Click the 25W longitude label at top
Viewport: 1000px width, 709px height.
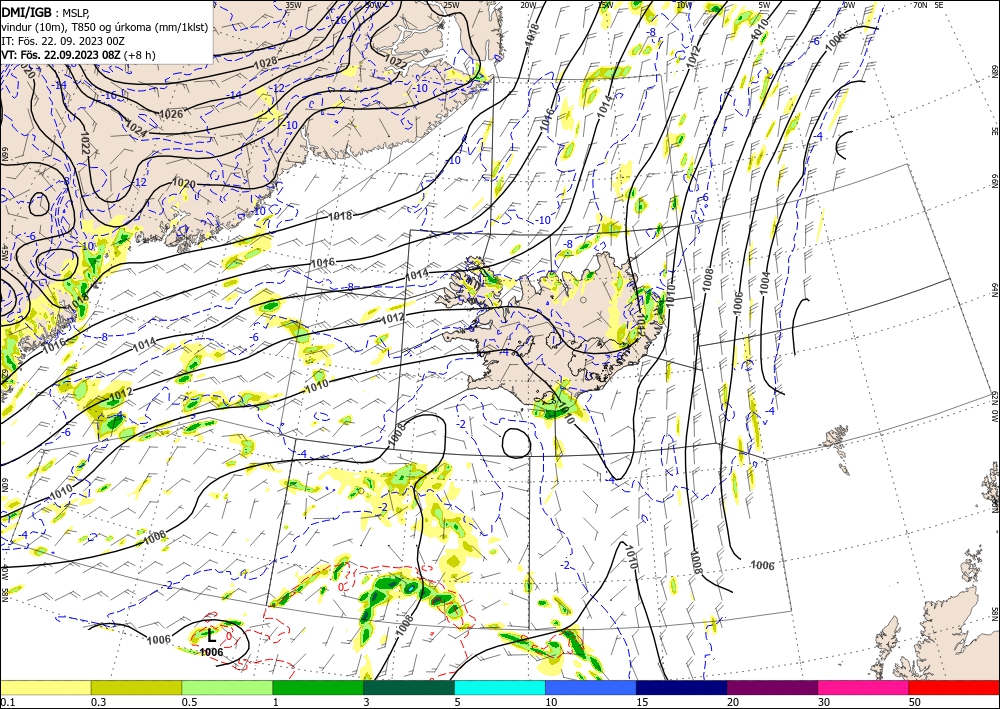click(x=451, y=5)
